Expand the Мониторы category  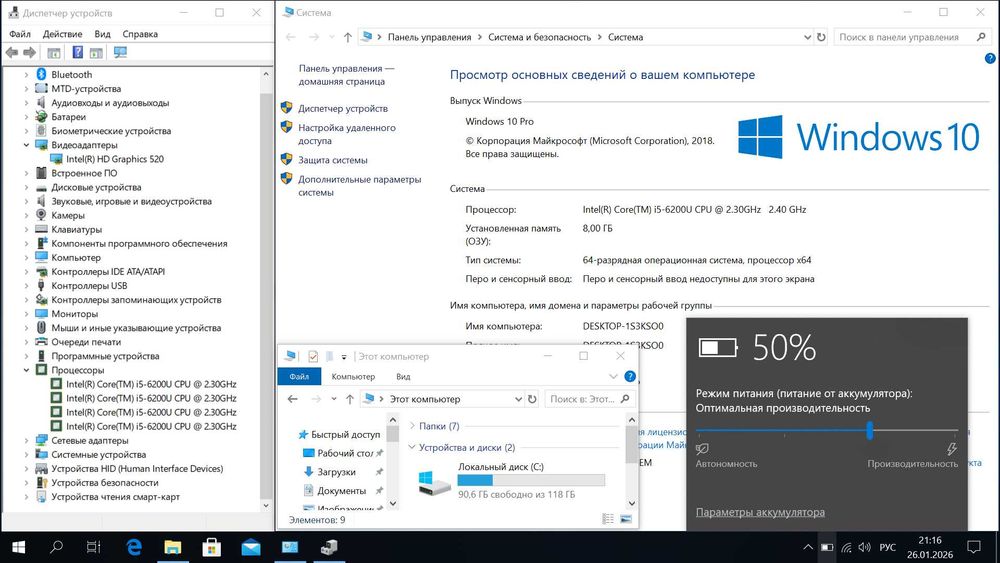click(26, 314)
